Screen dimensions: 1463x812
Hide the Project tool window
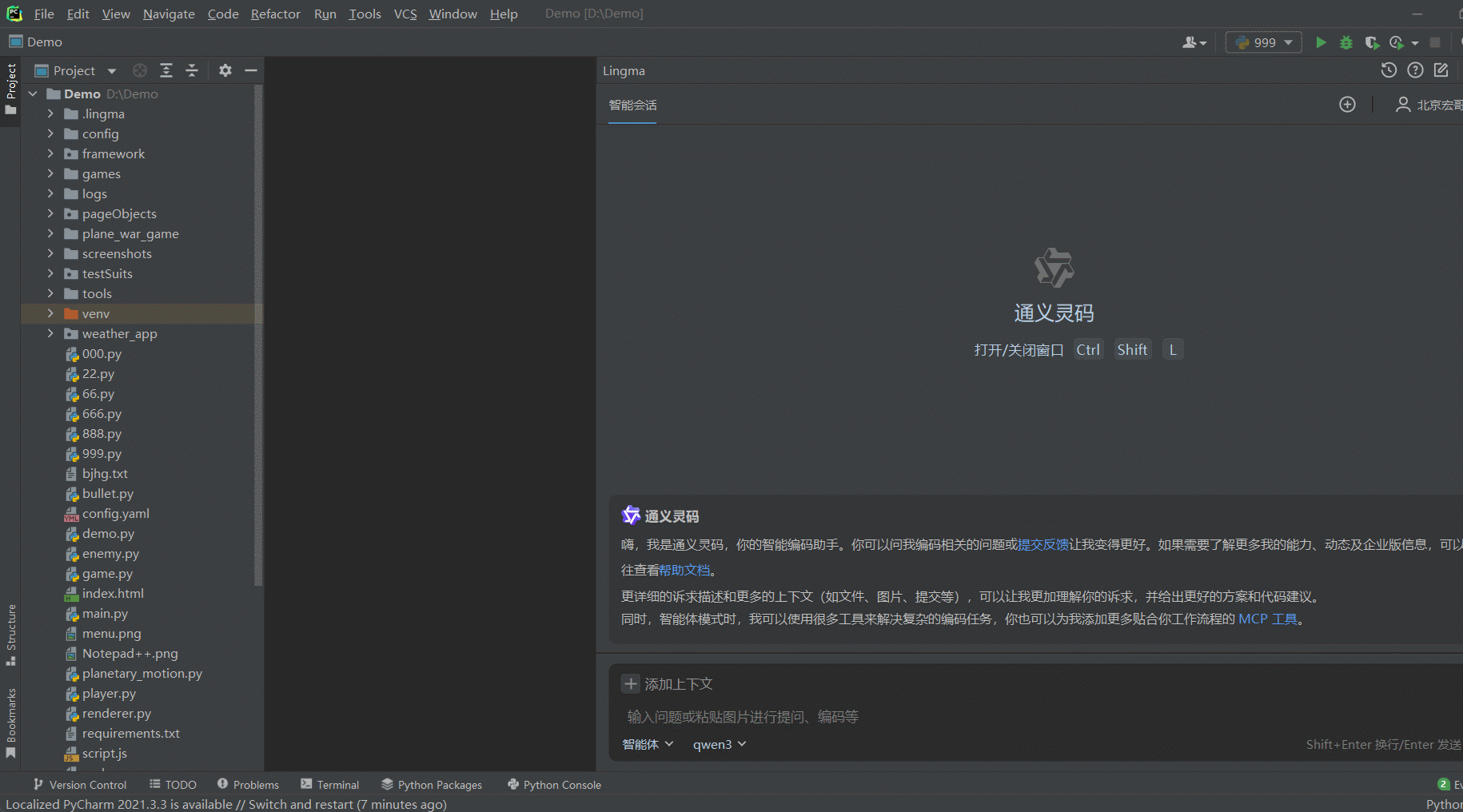(x=251, y=70)
